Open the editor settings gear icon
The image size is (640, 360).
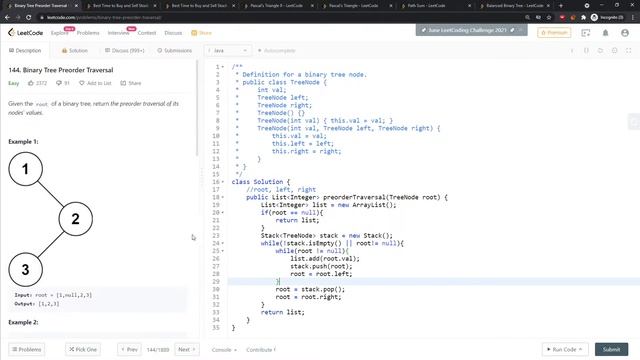tap(614, 51)
